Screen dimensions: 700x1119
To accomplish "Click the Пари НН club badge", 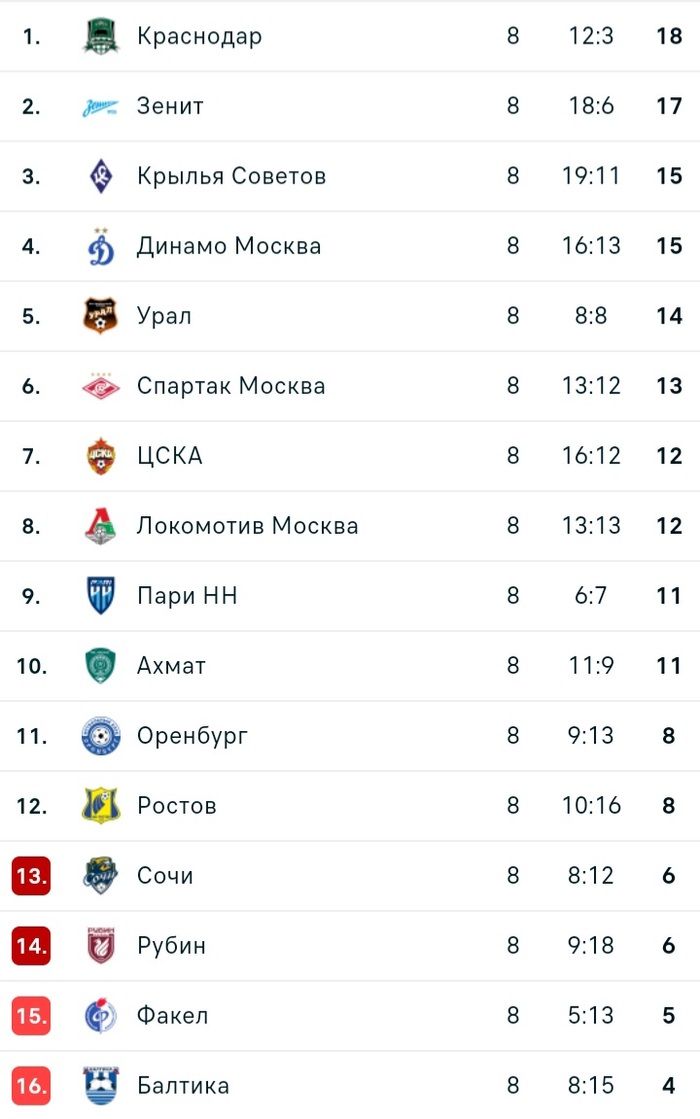I will 100,596.
